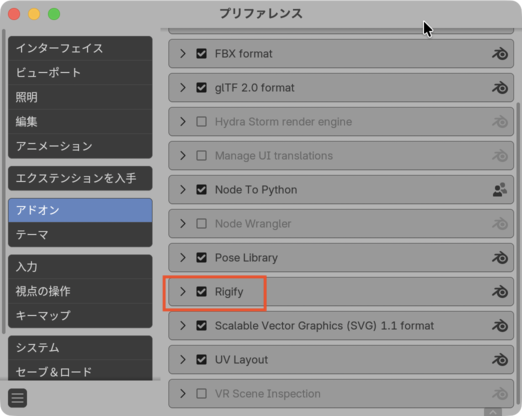The height and width of the screenshot is (416, 522).
Task: Click Blender logo icon on Manage UI translations row
Action: [x=500, y=156]
